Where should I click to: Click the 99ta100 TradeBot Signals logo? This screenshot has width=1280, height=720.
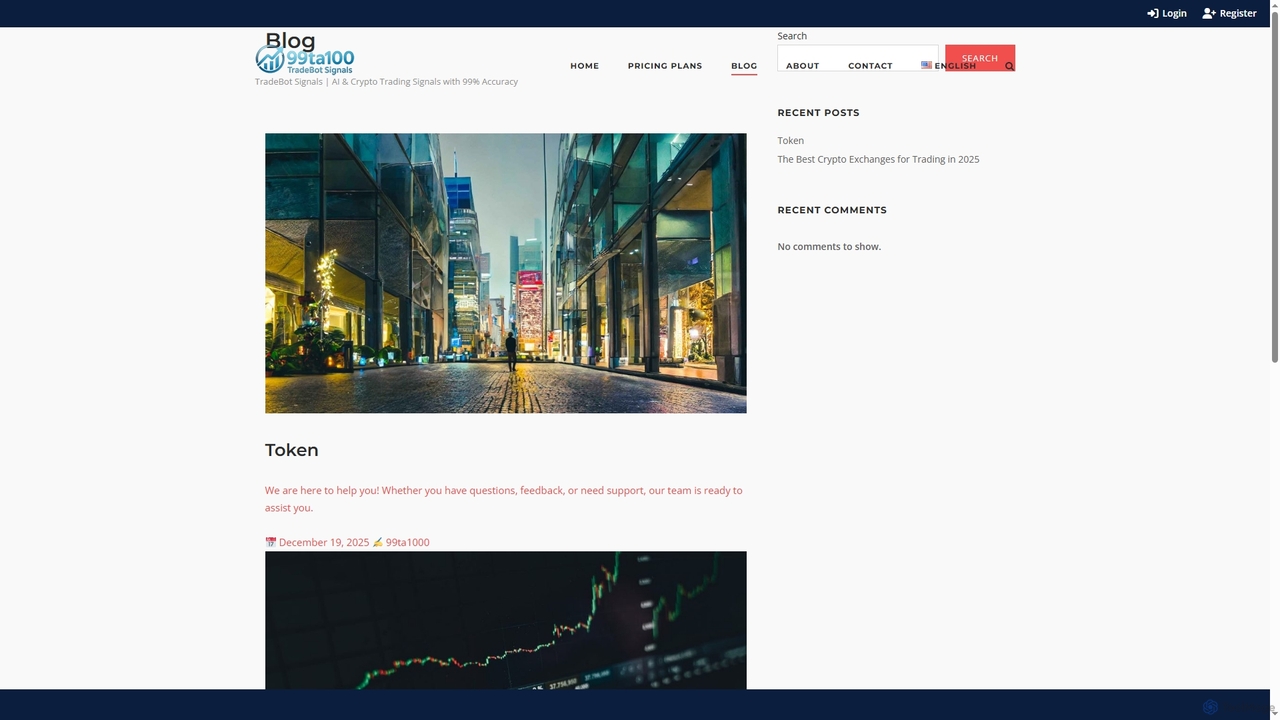pyautogui.click(x=305, y=60)
